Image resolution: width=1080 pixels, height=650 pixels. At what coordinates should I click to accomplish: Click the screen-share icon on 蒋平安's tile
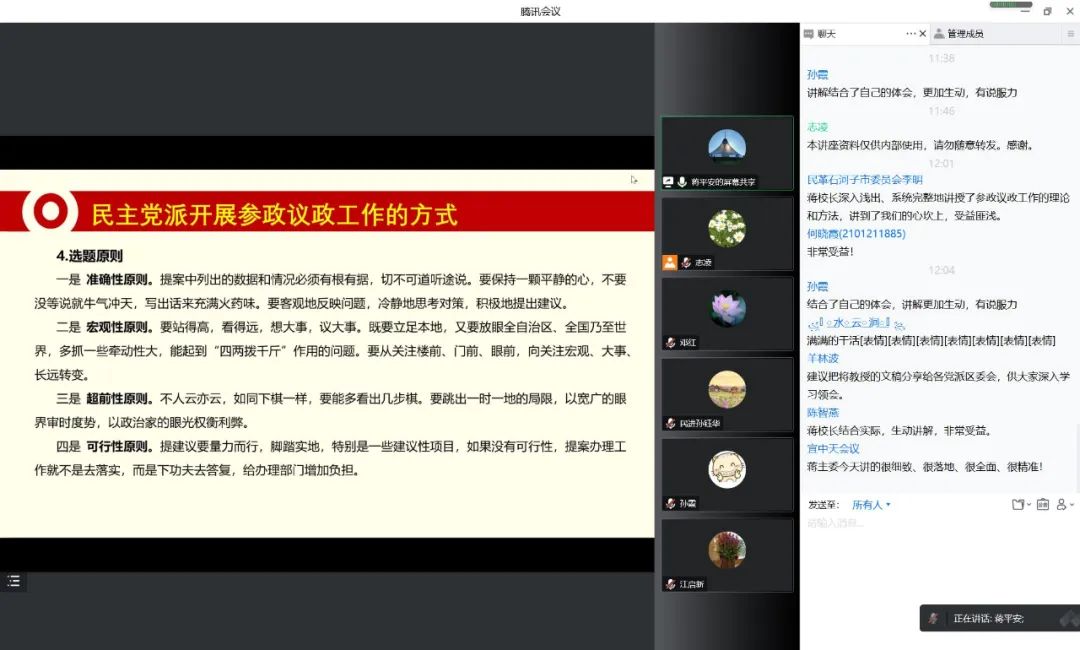click(x=669, y=182)
